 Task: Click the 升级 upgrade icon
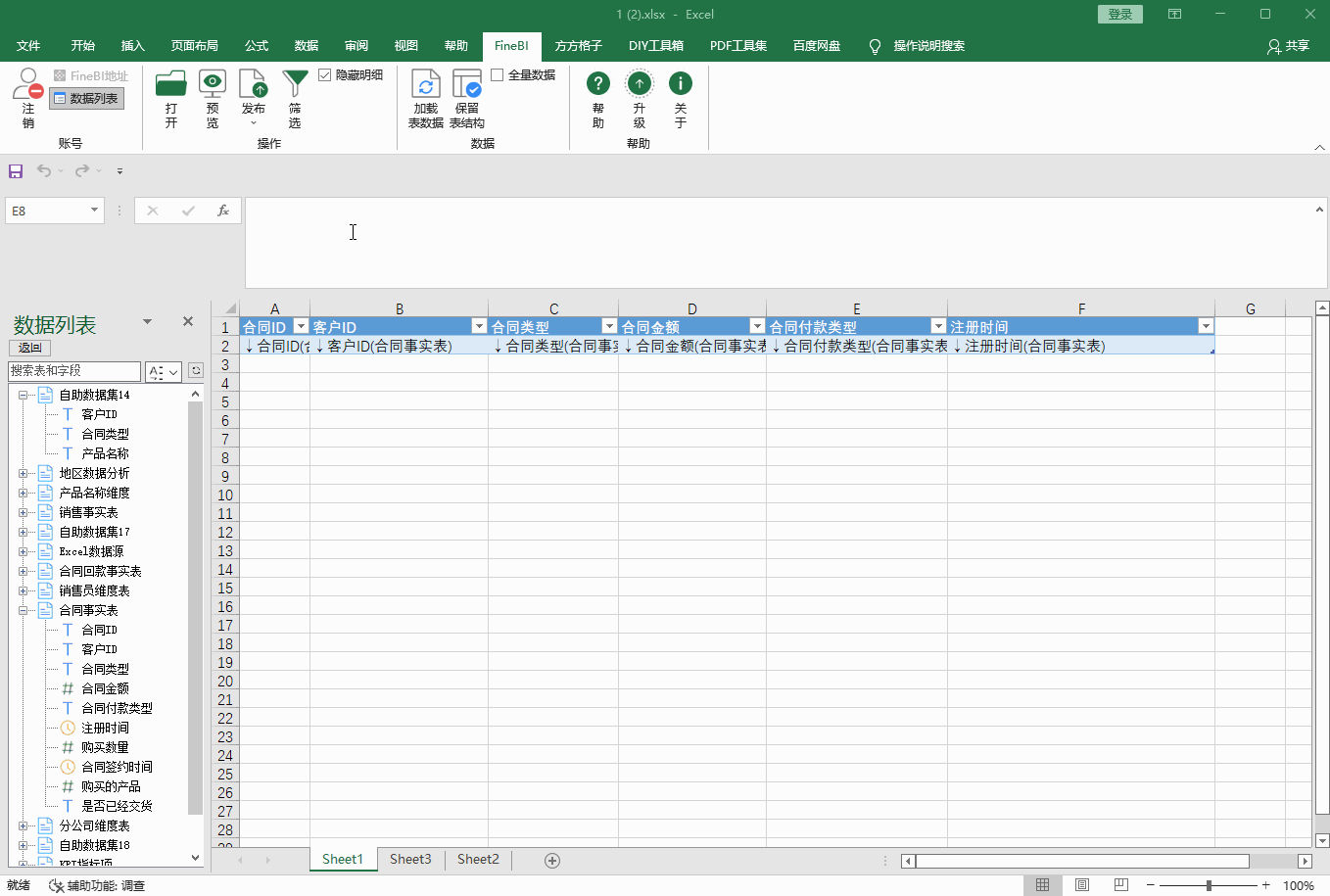pos(640,83)
